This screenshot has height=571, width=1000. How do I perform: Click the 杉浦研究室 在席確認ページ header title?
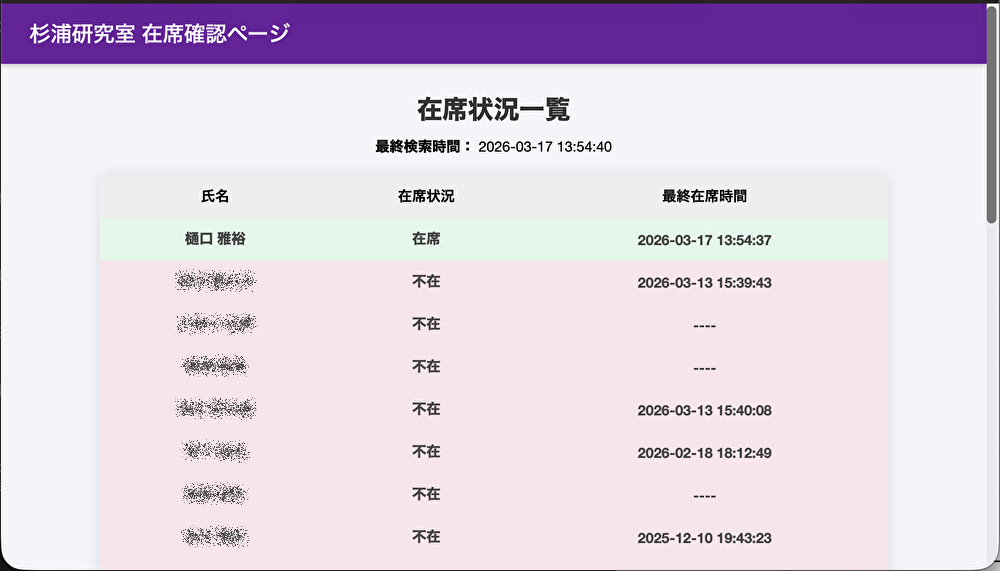coord(159,33)
